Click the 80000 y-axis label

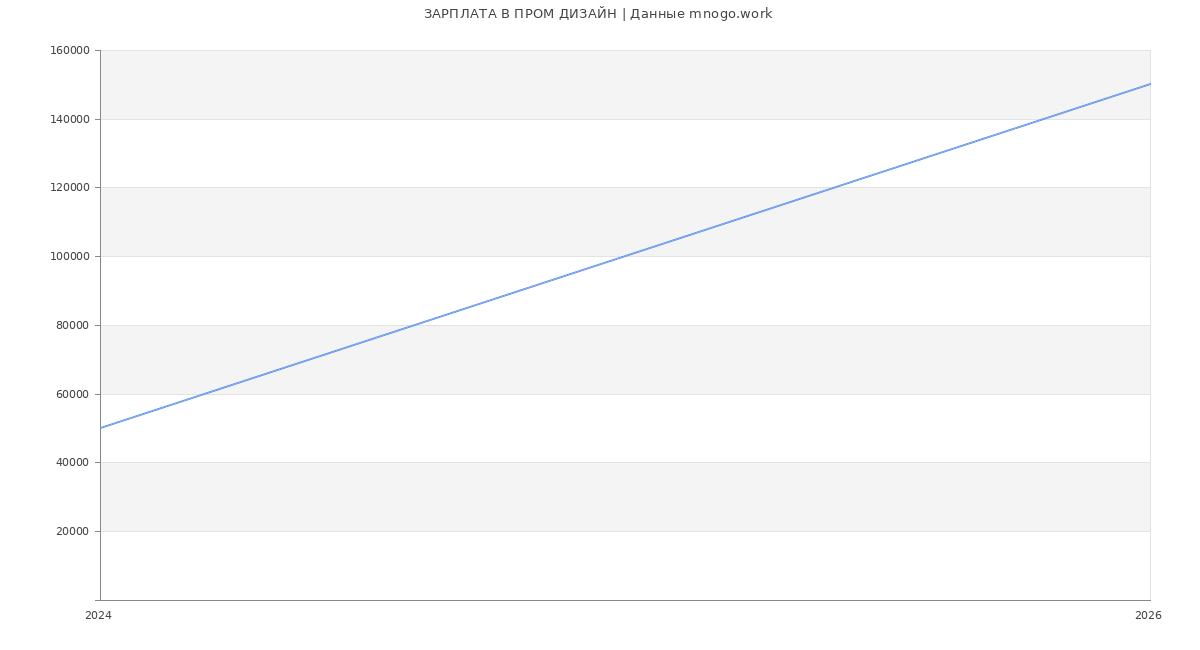click(73, 325)
